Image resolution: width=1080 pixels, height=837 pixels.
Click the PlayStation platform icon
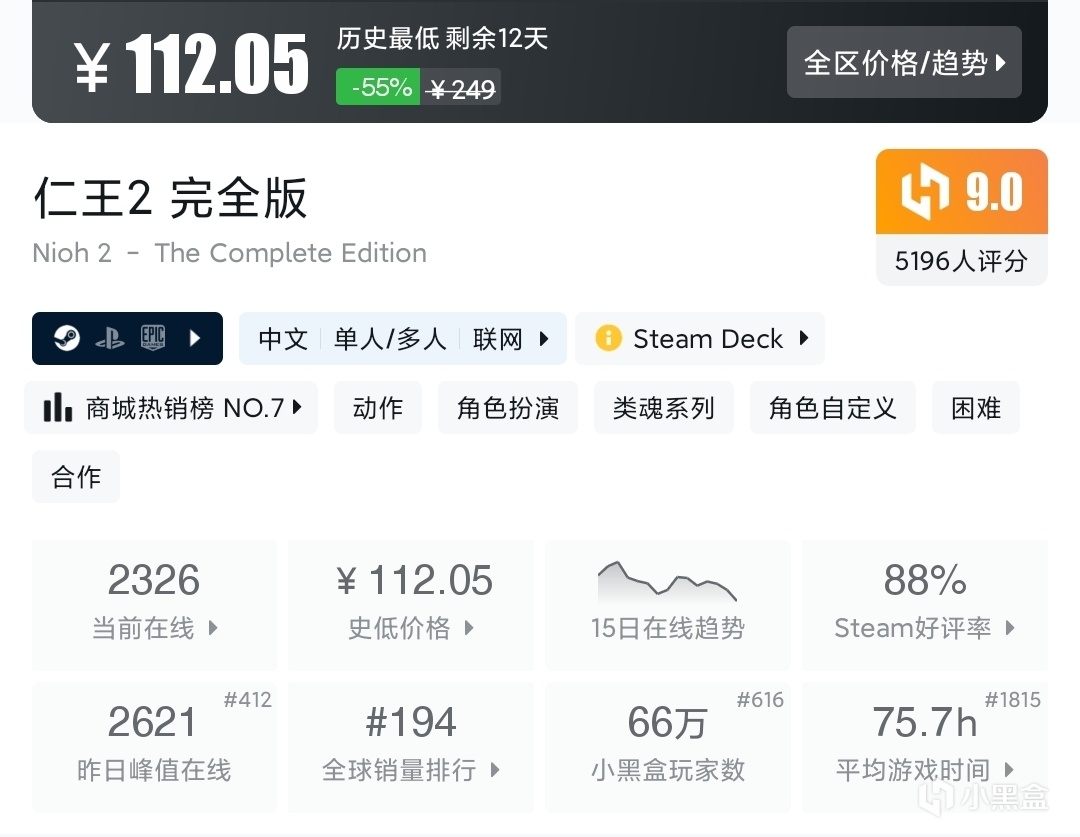(x=110, y=339)
